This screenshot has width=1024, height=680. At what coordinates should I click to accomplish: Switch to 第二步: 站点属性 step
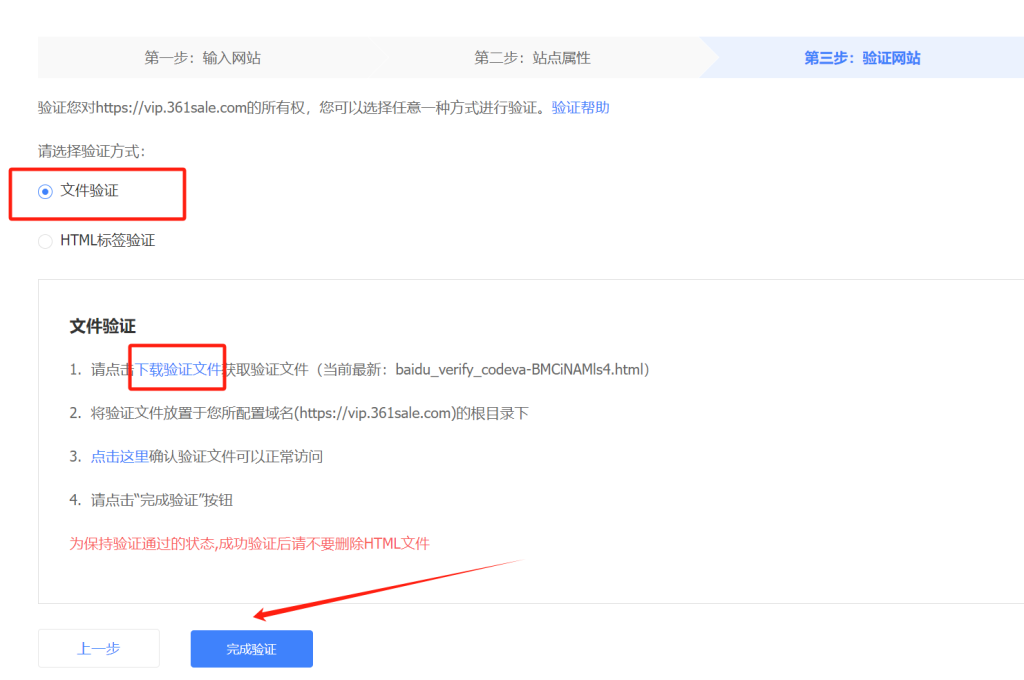click(530, 57)
